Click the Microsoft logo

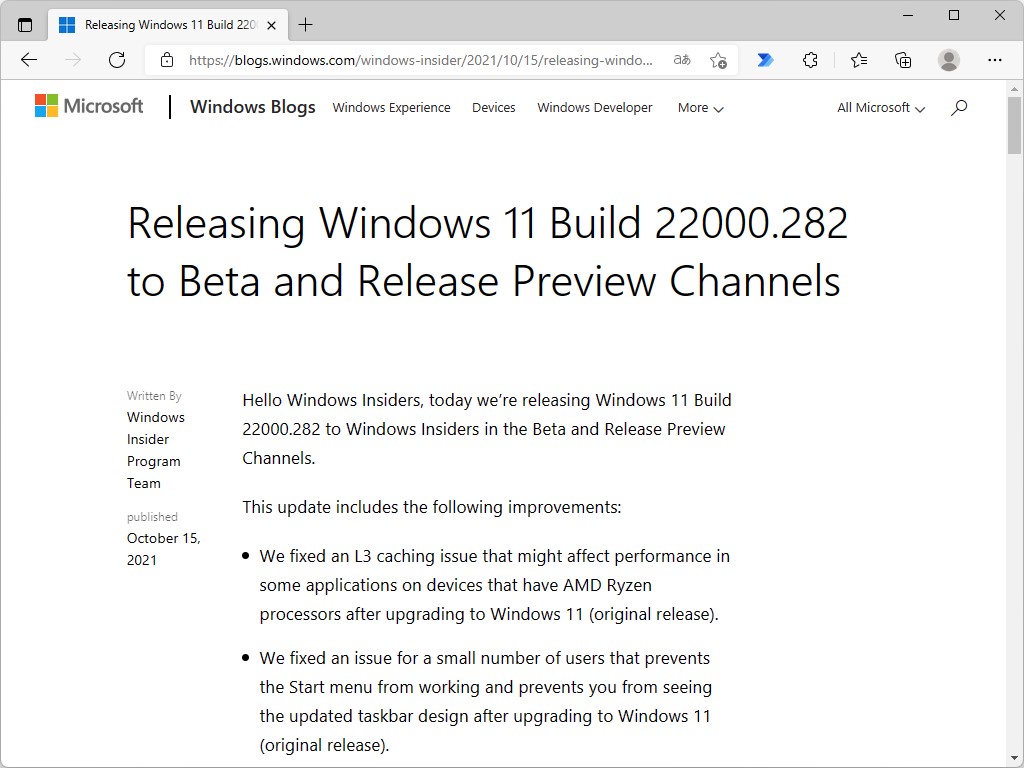coord(88,105)
